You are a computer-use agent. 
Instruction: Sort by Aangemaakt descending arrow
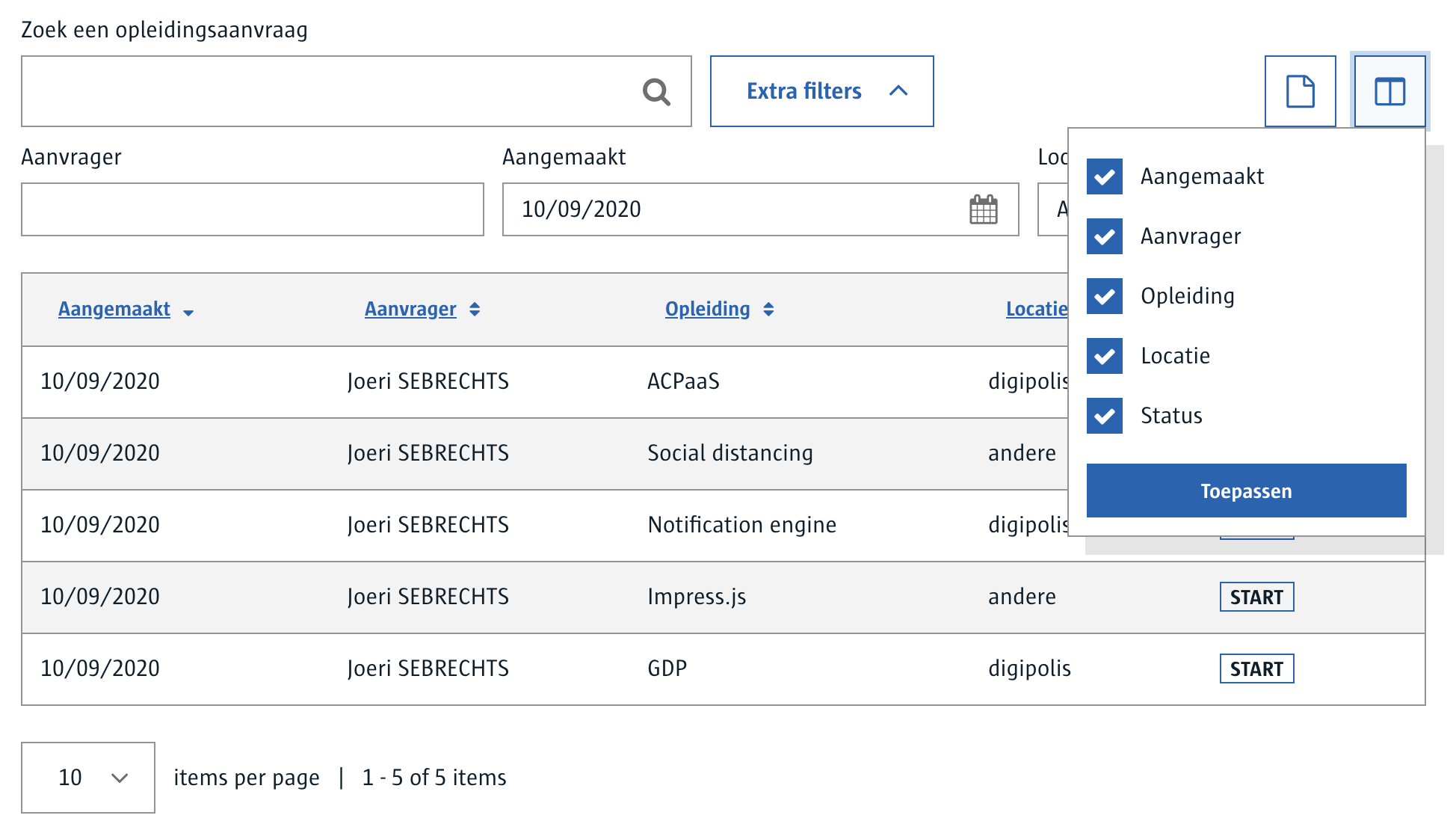pos(188,313)
